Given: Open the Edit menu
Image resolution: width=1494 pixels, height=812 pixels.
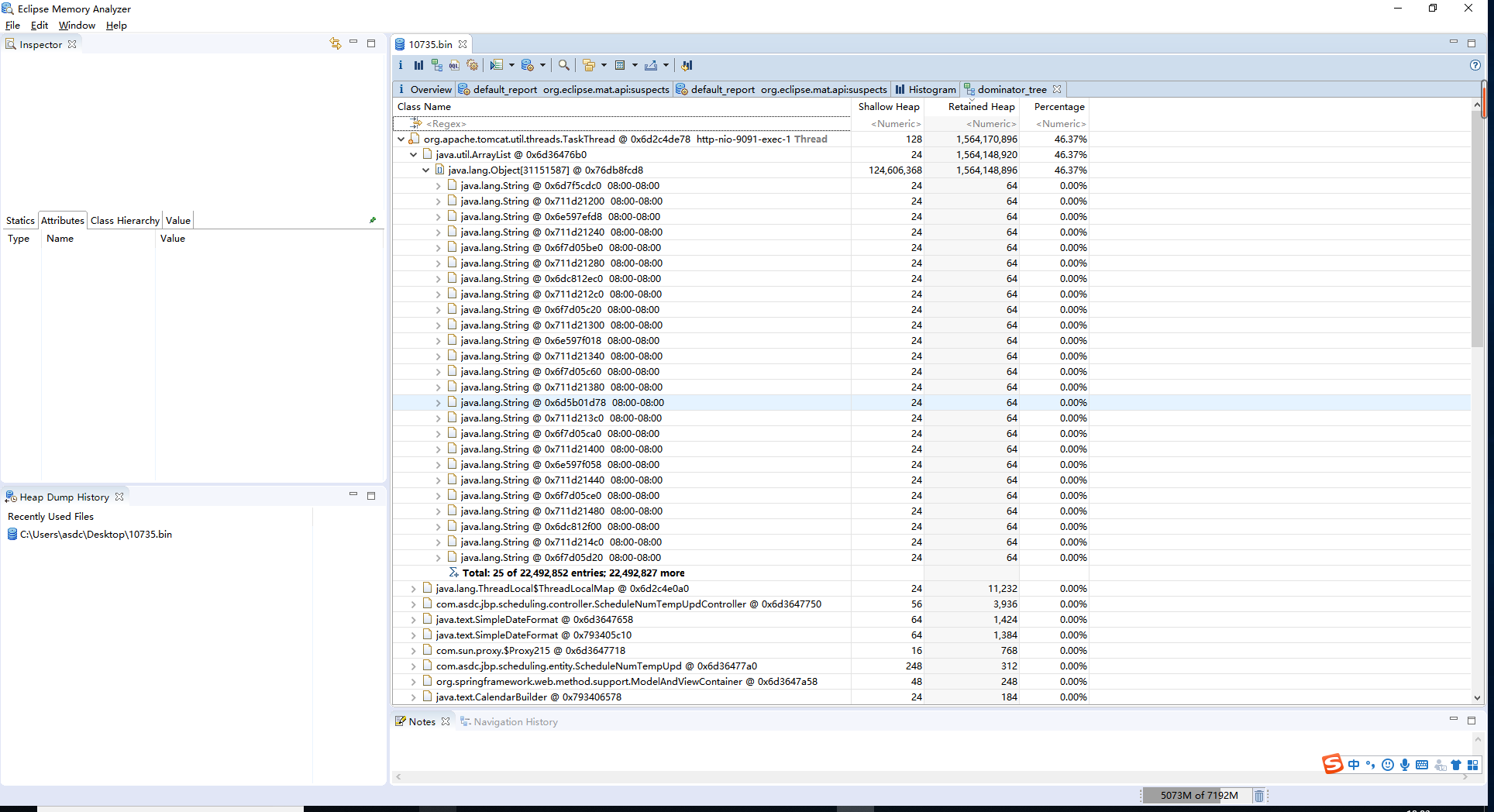Looking at the screenshot, I should coord(40,26).
